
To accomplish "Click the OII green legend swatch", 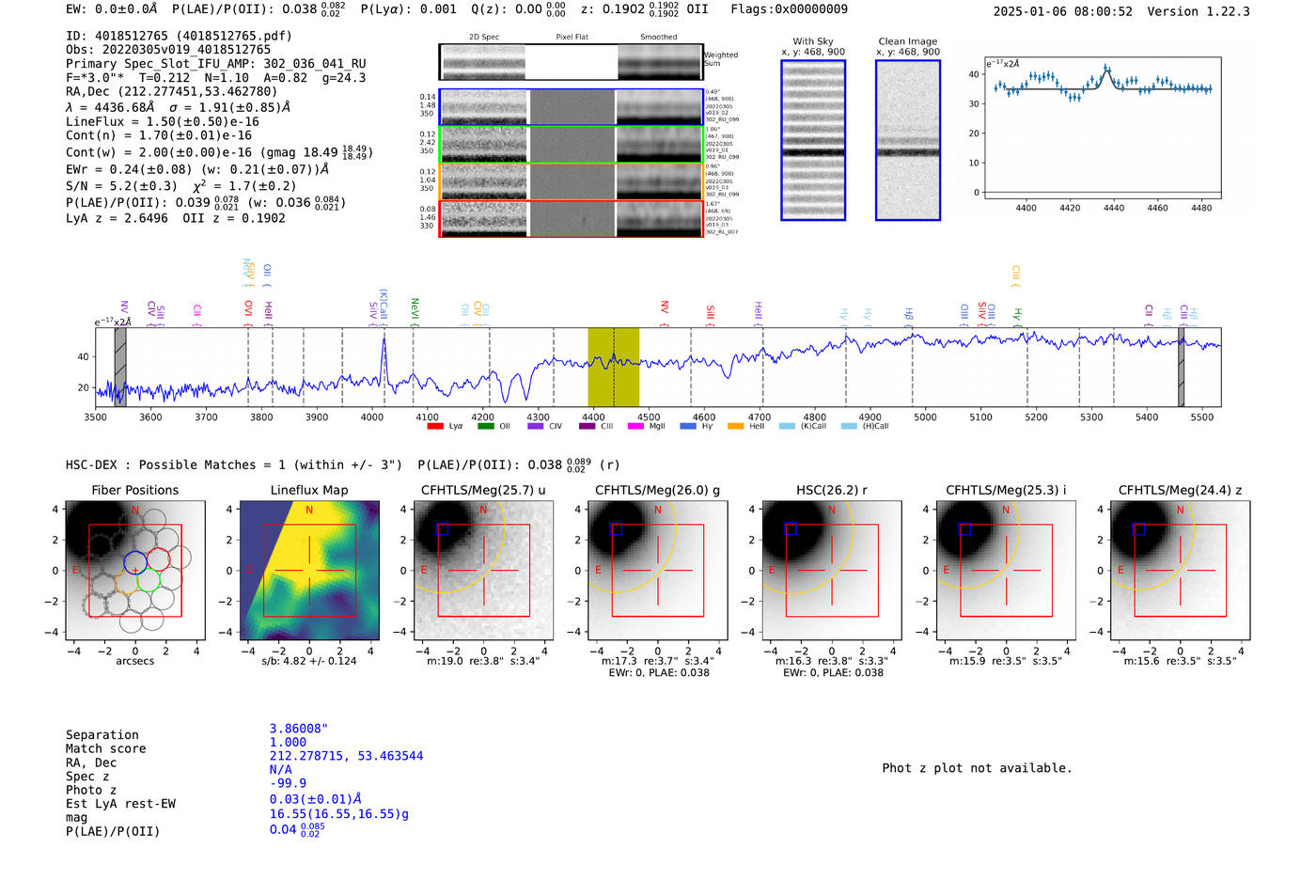I will click(x=485, y=426).
